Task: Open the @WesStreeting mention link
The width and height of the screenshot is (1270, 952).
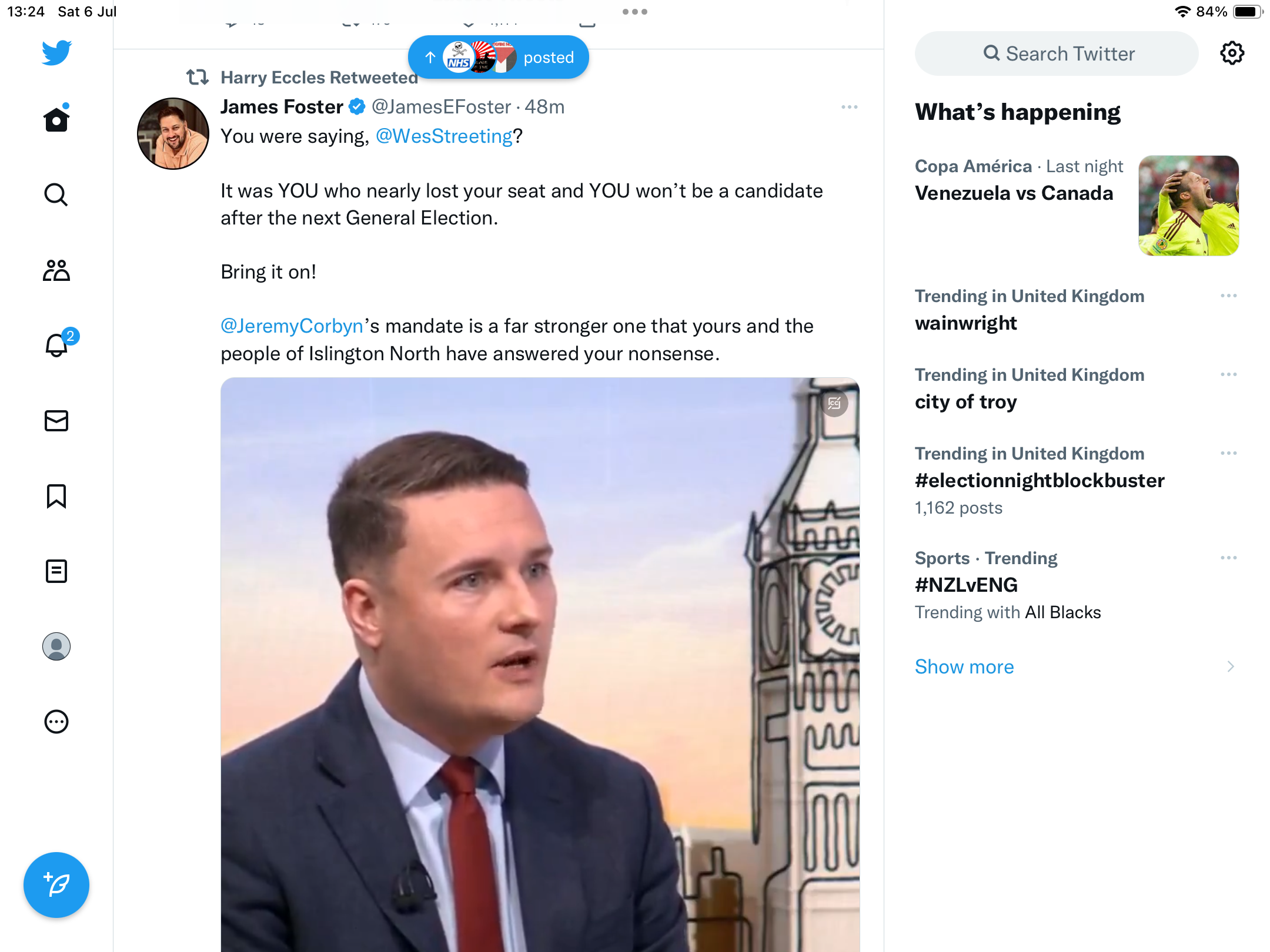Action: tap(444, 136)
